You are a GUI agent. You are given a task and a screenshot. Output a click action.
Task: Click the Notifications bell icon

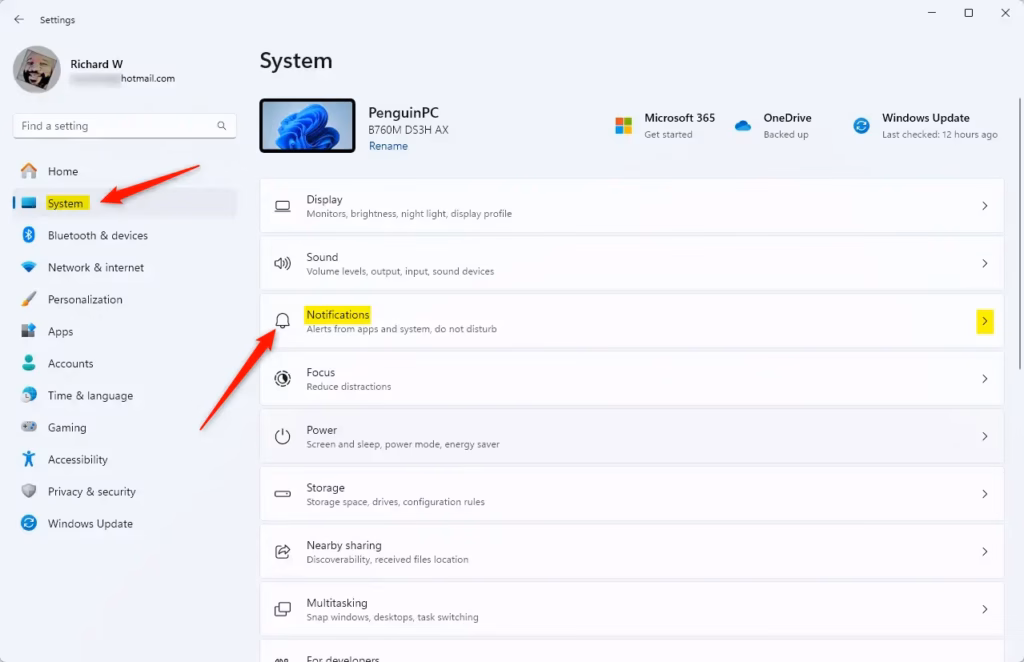coord(283,321)
